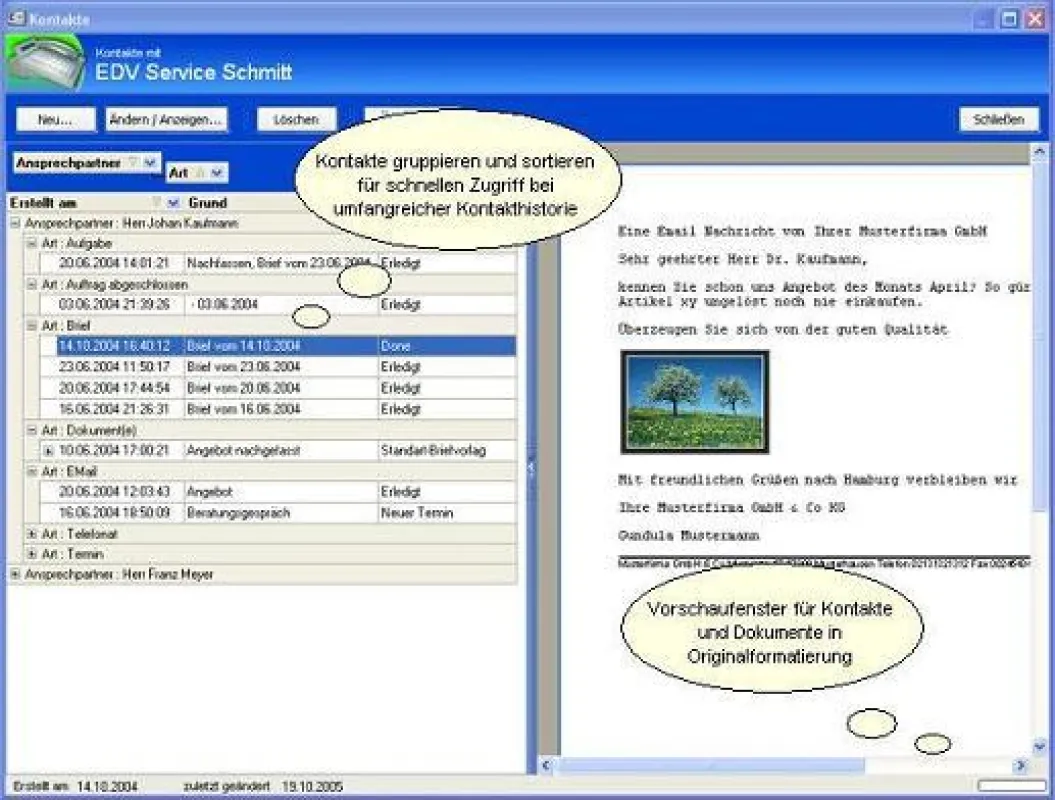Collapse the Art: EMail group
The image size is (1055, 800).
pyautogui.click(x=32, y=472)
